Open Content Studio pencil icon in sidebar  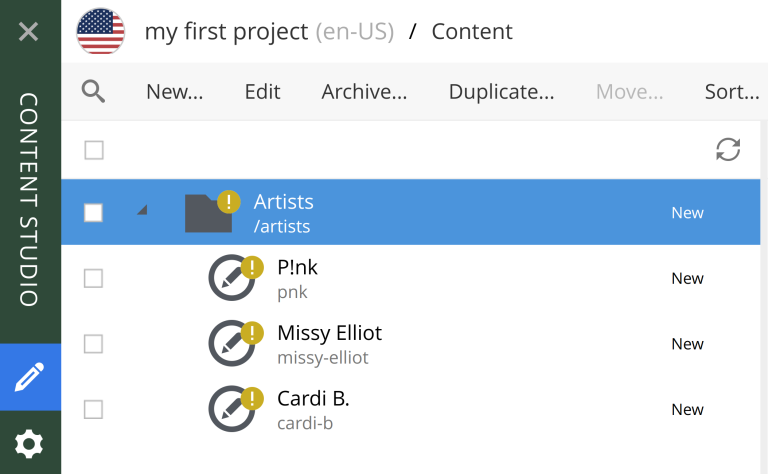click(x=30, y=377)
